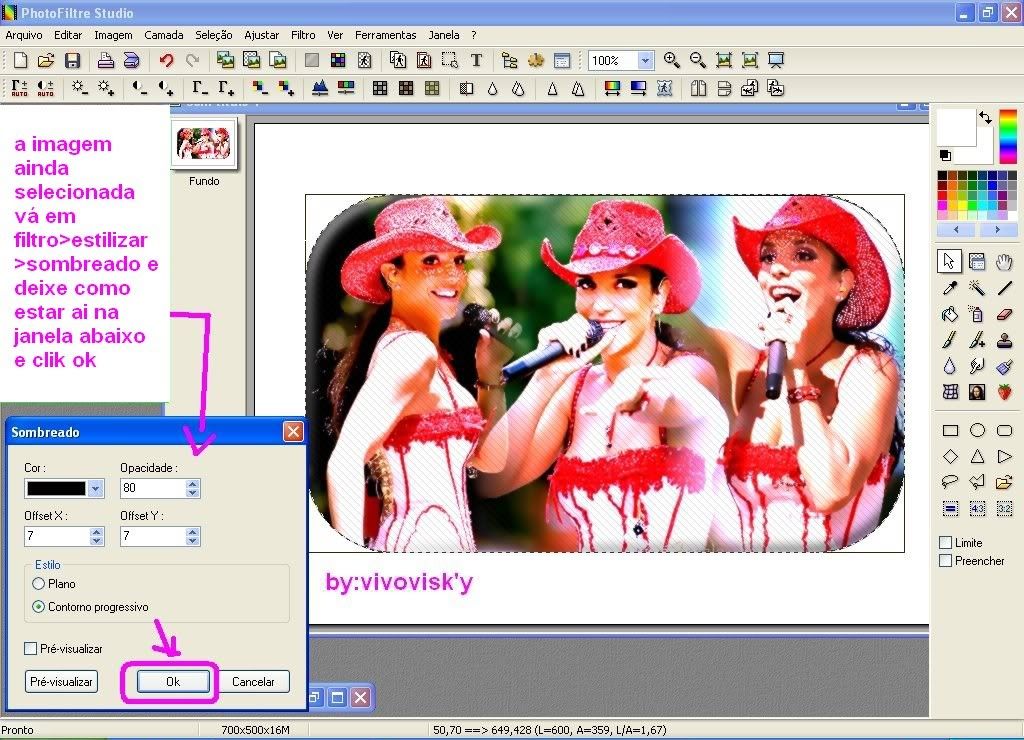Enable the Limite checkbox

(x=945, y=542)
